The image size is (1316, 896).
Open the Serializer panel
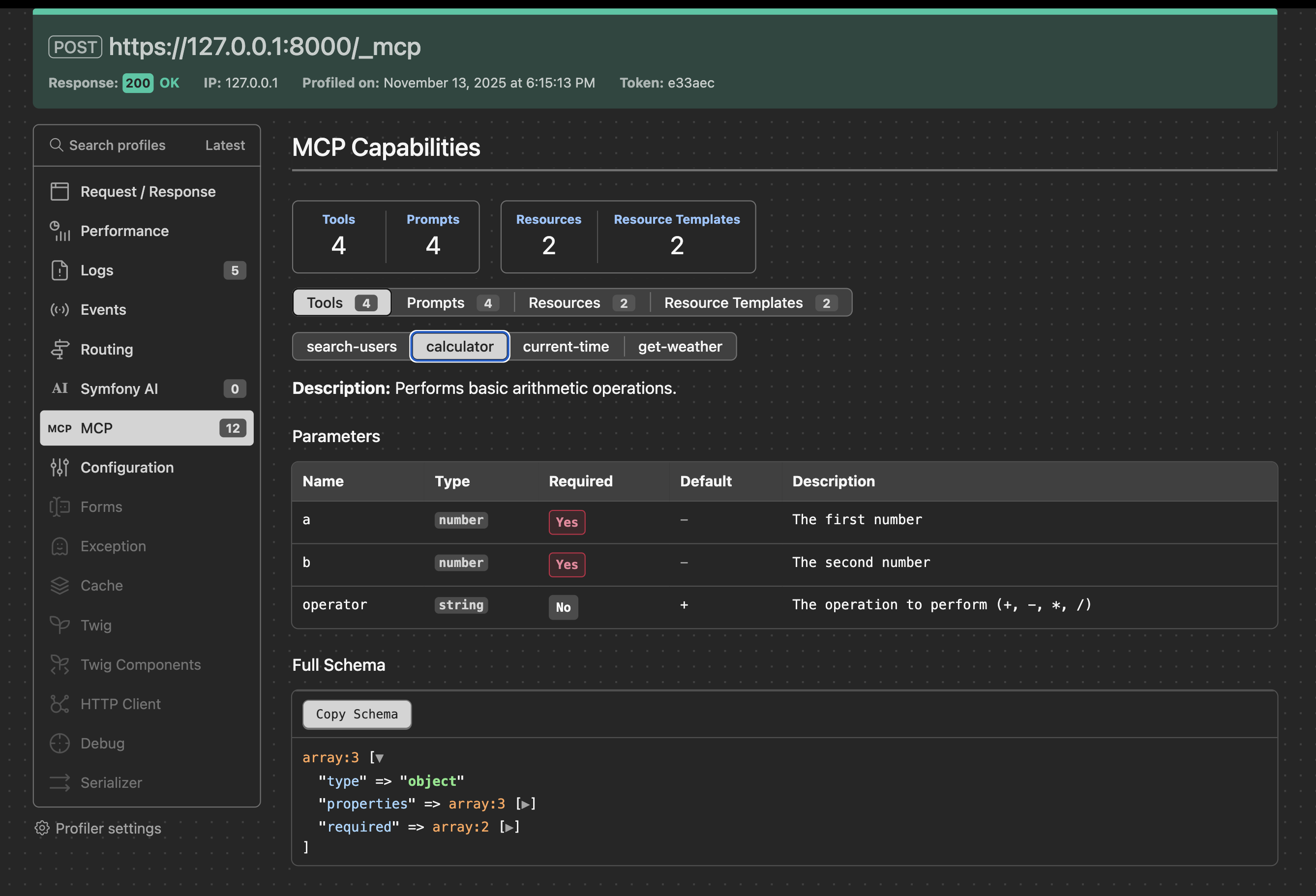point(112,782)
